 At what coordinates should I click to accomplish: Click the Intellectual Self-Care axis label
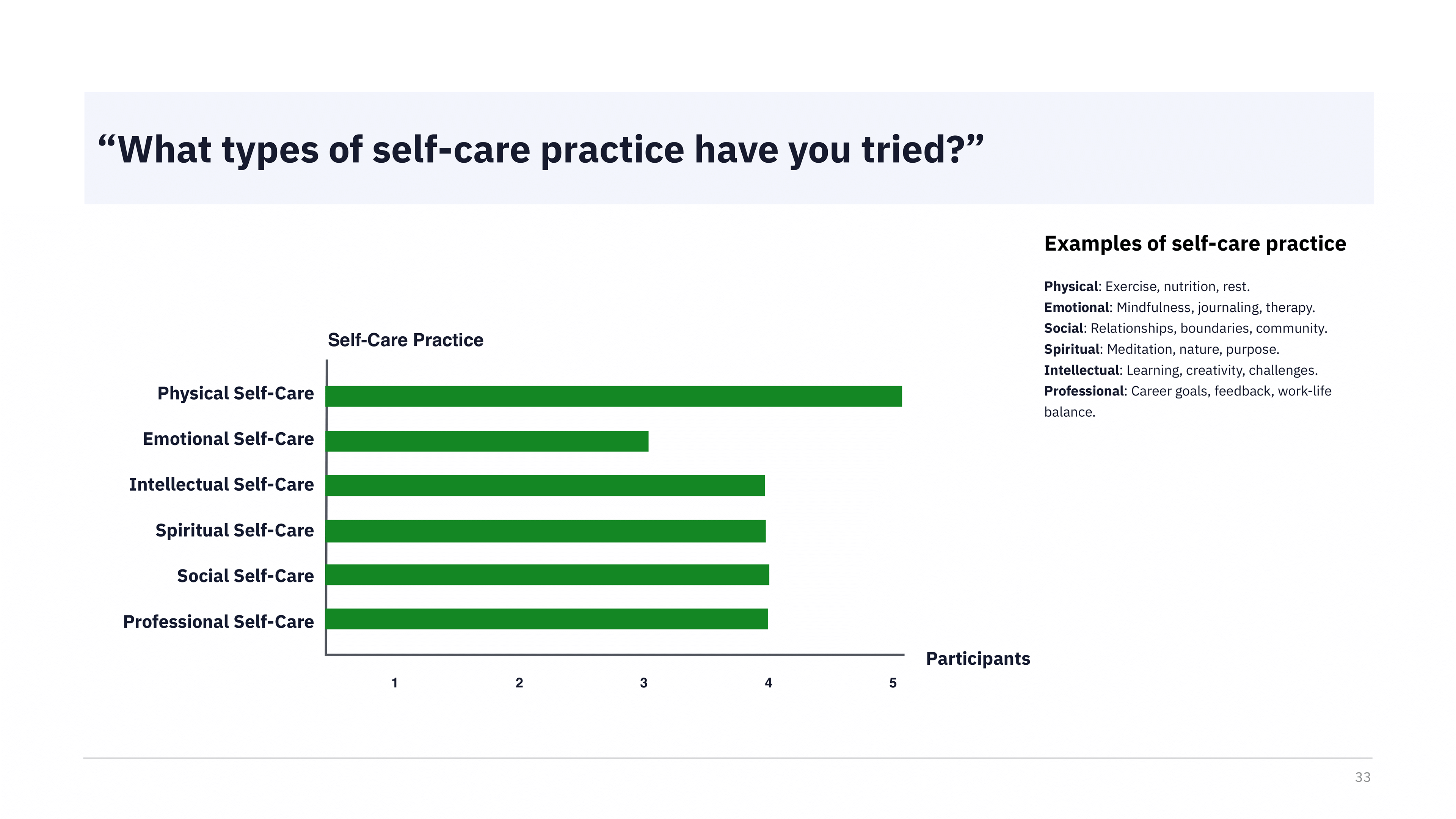click(x=221, y=485)
